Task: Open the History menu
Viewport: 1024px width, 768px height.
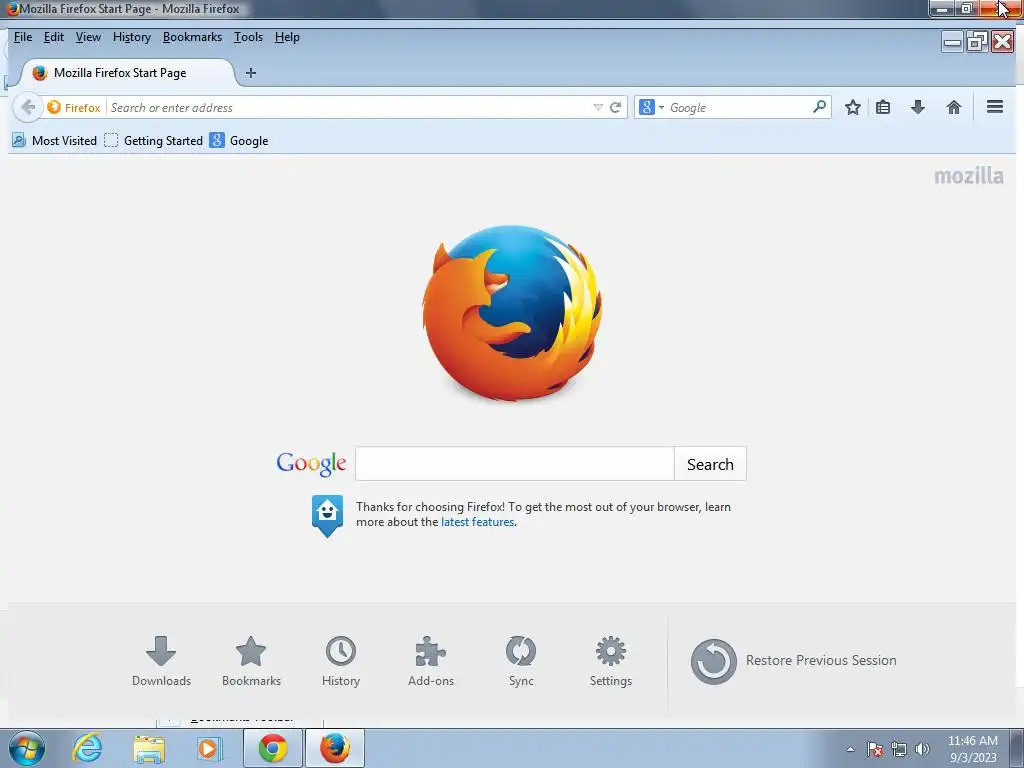Action: 132,37
